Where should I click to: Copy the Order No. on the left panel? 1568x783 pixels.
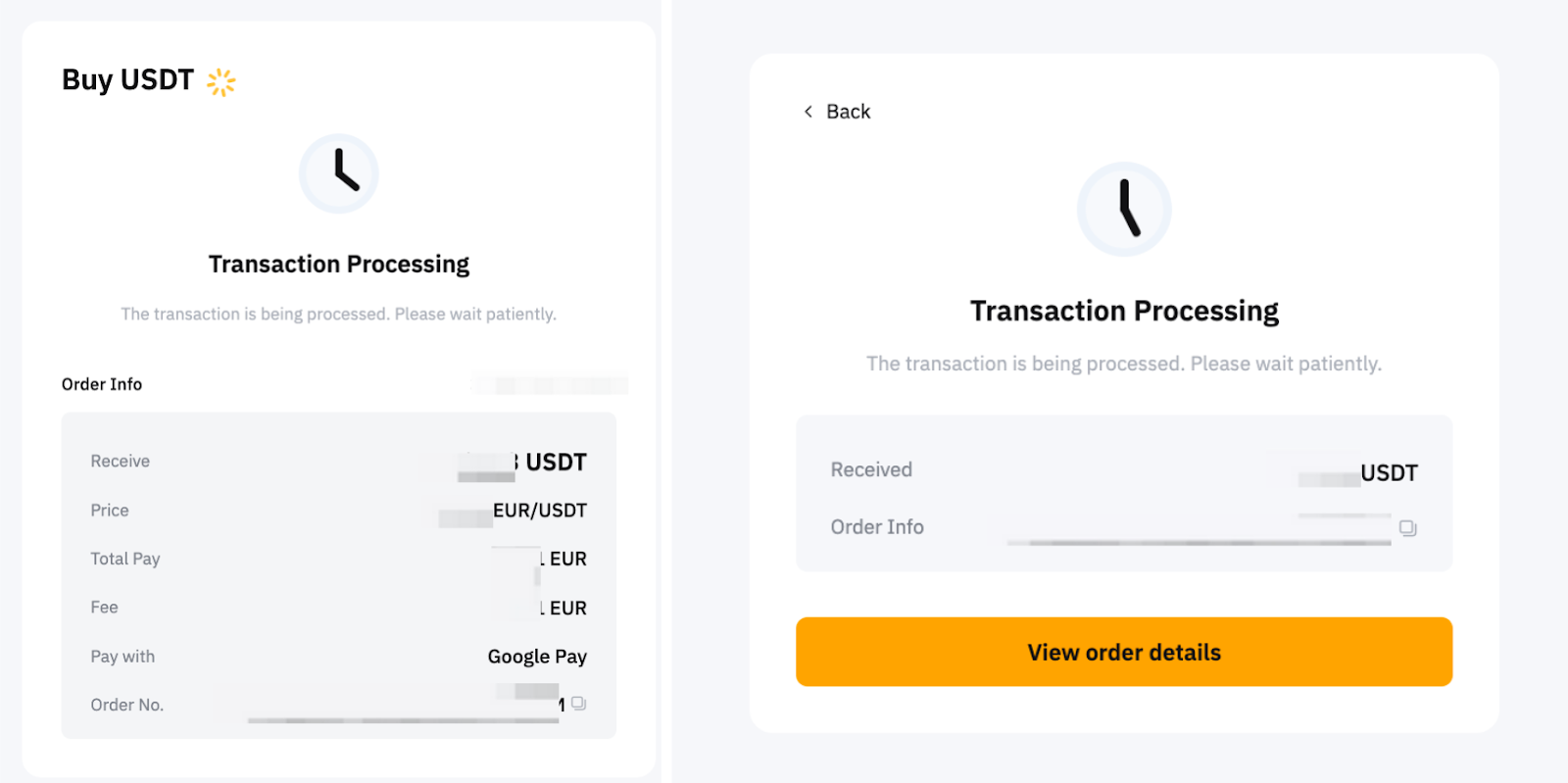577,703
